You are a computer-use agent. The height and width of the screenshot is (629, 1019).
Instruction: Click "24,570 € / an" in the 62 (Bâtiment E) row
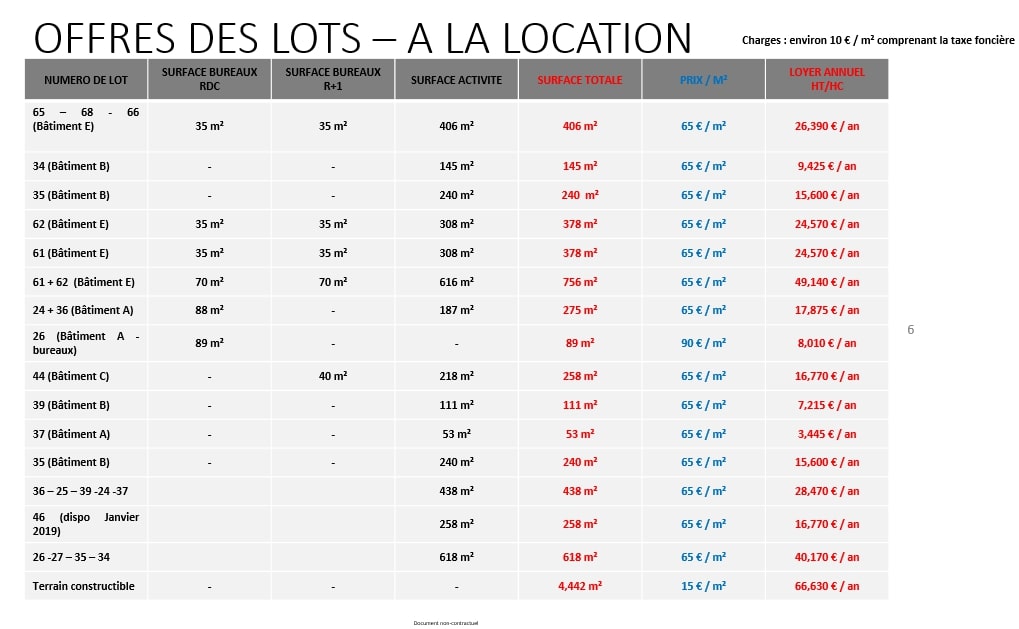827,224
